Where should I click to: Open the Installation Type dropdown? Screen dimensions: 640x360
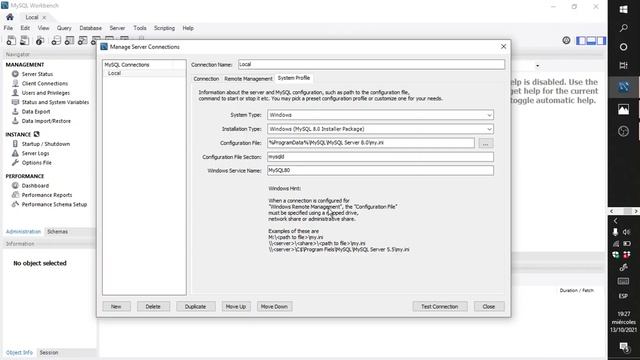point(380,129)
